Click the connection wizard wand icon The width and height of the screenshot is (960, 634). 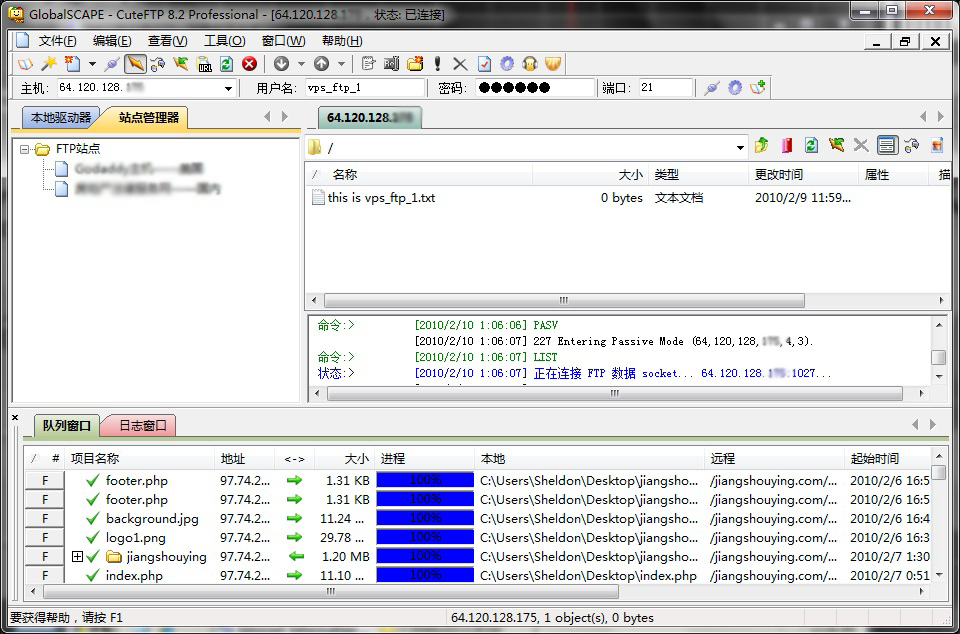pyautogui.click(x=48, y=64)
